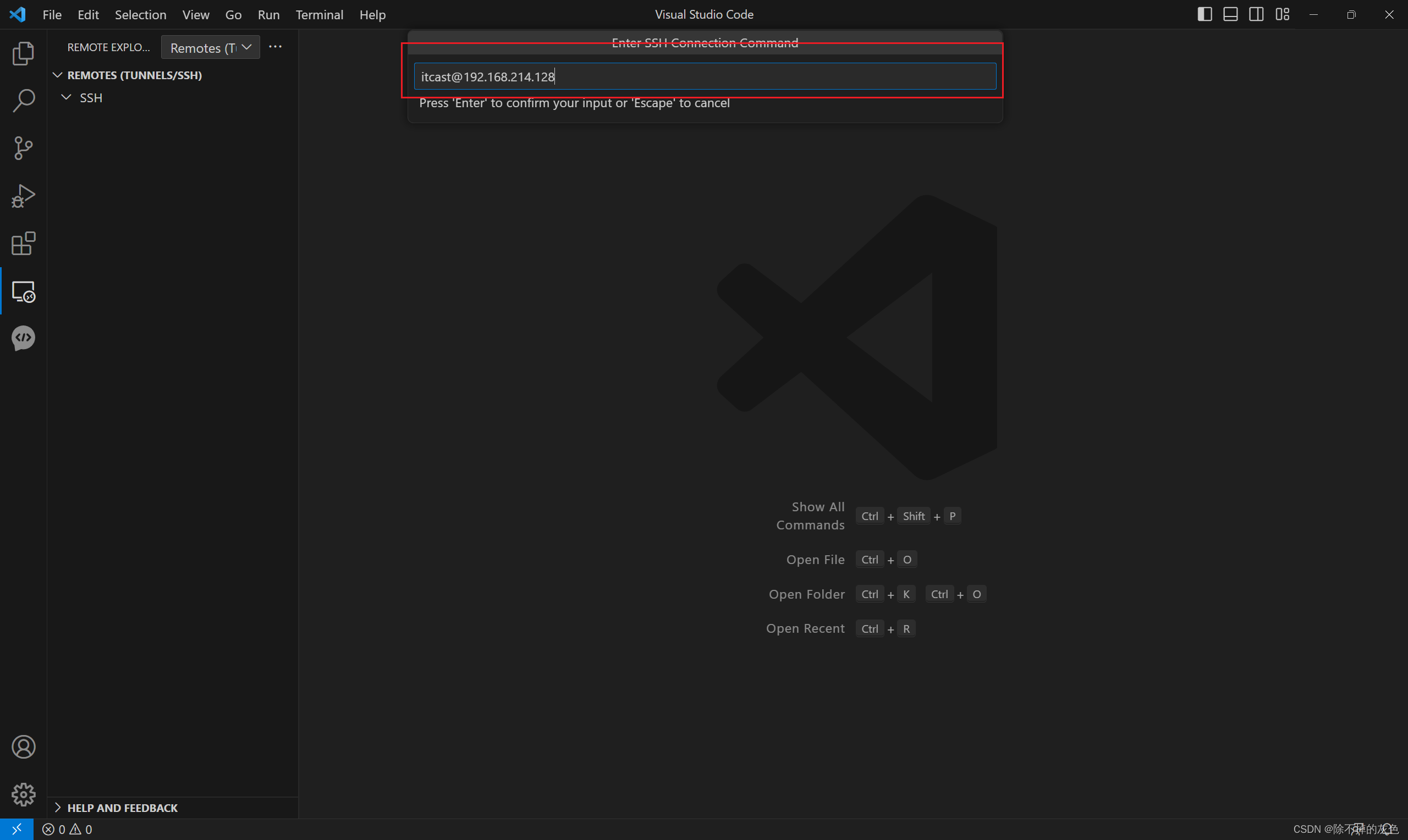Open the Accounts menu icon
Image resolution: width=1408 pixels, height=840 pixels.
point(23,747)
